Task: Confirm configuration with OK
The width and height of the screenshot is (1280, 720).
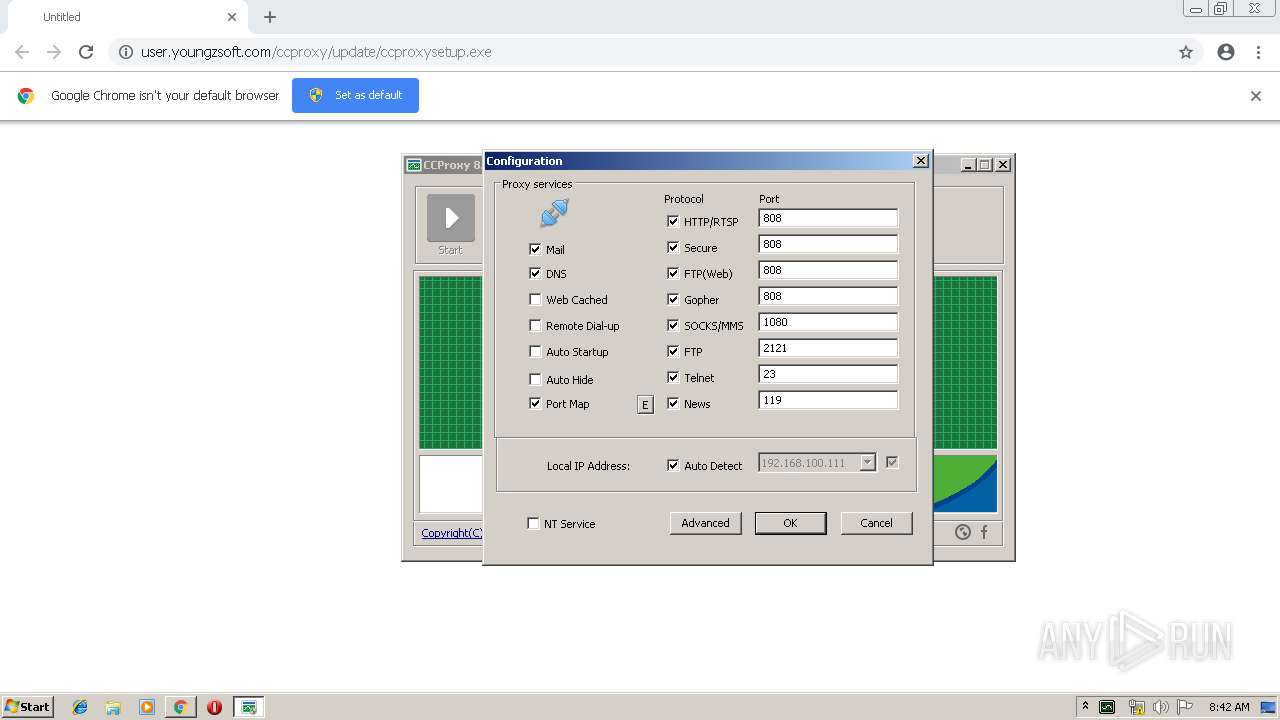Action: [790, 523]
